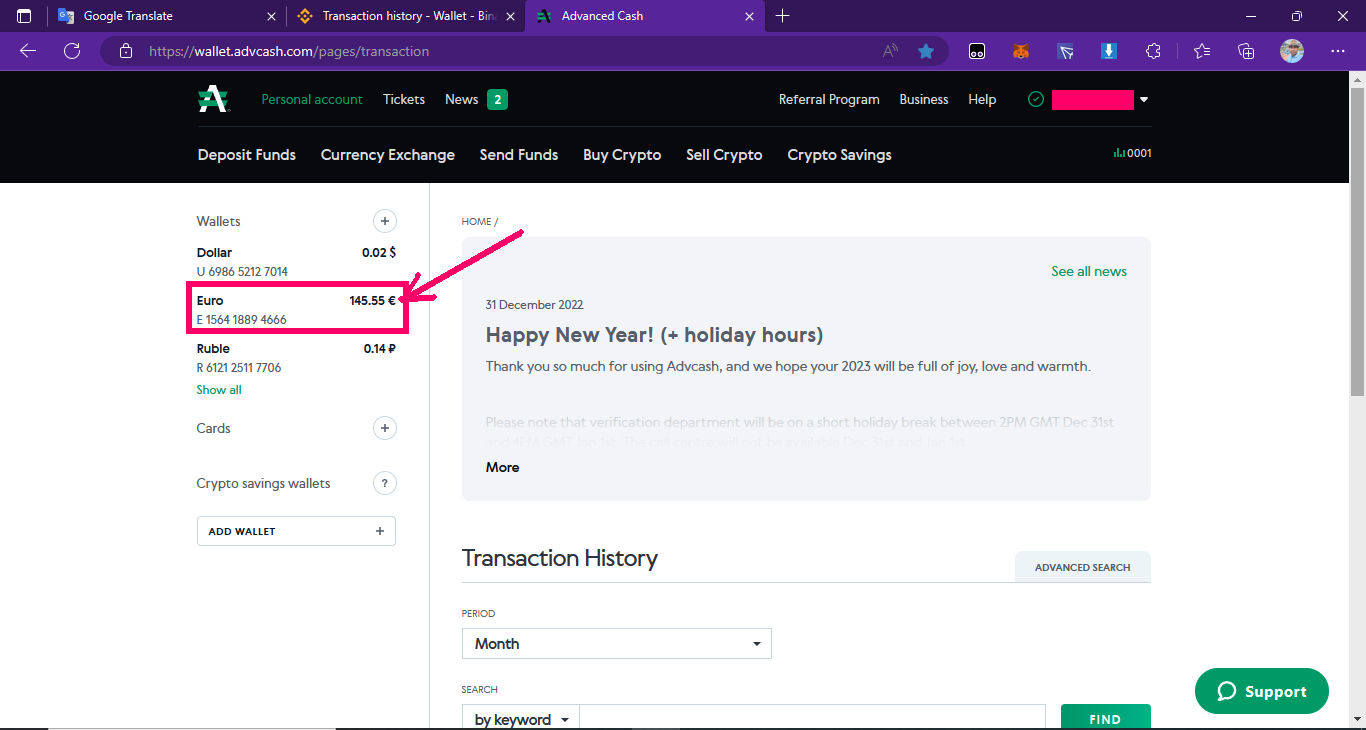Open the Support chat button

pyautogui.click(x=1262, y=691)
